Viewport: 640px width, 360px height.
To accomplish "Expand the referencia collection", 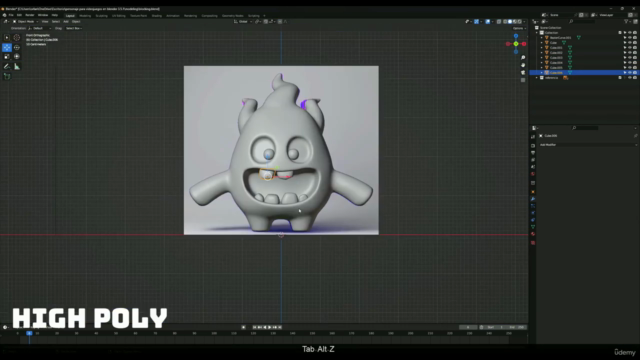I will [x=537, y=78].
